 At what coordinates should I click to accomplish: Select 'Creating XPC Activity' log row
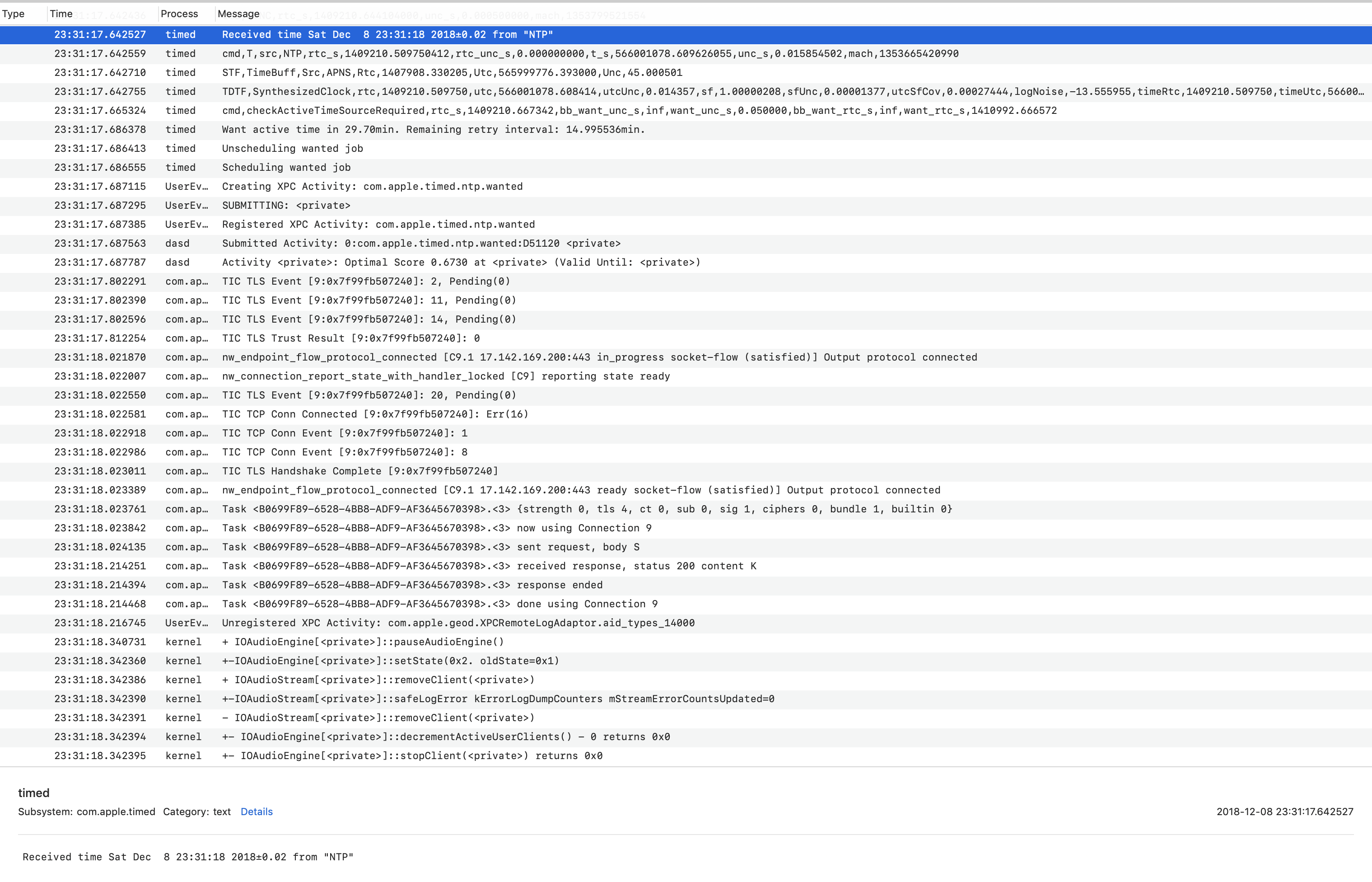[686, 186]
